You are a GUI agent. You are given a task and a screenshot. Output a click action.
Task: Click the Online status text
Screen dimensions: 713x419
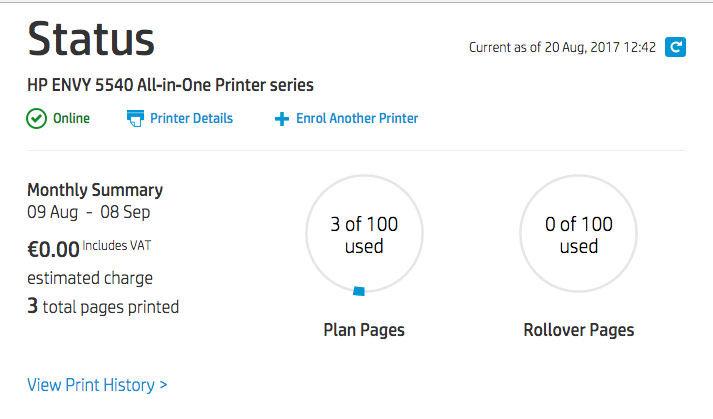71,118
